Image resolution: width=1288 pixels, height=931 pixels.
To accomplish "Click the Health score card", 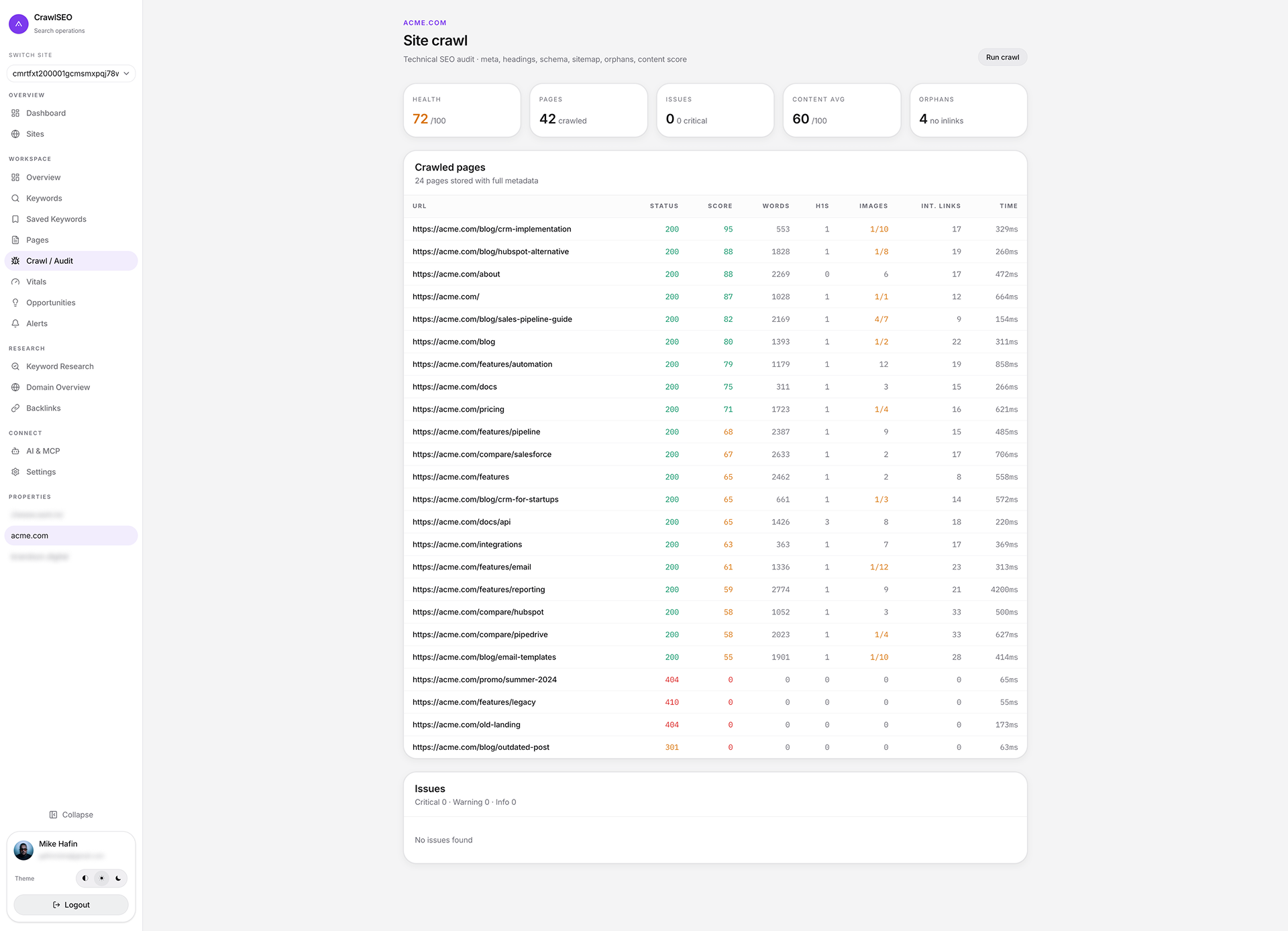I will coord(462,111).
